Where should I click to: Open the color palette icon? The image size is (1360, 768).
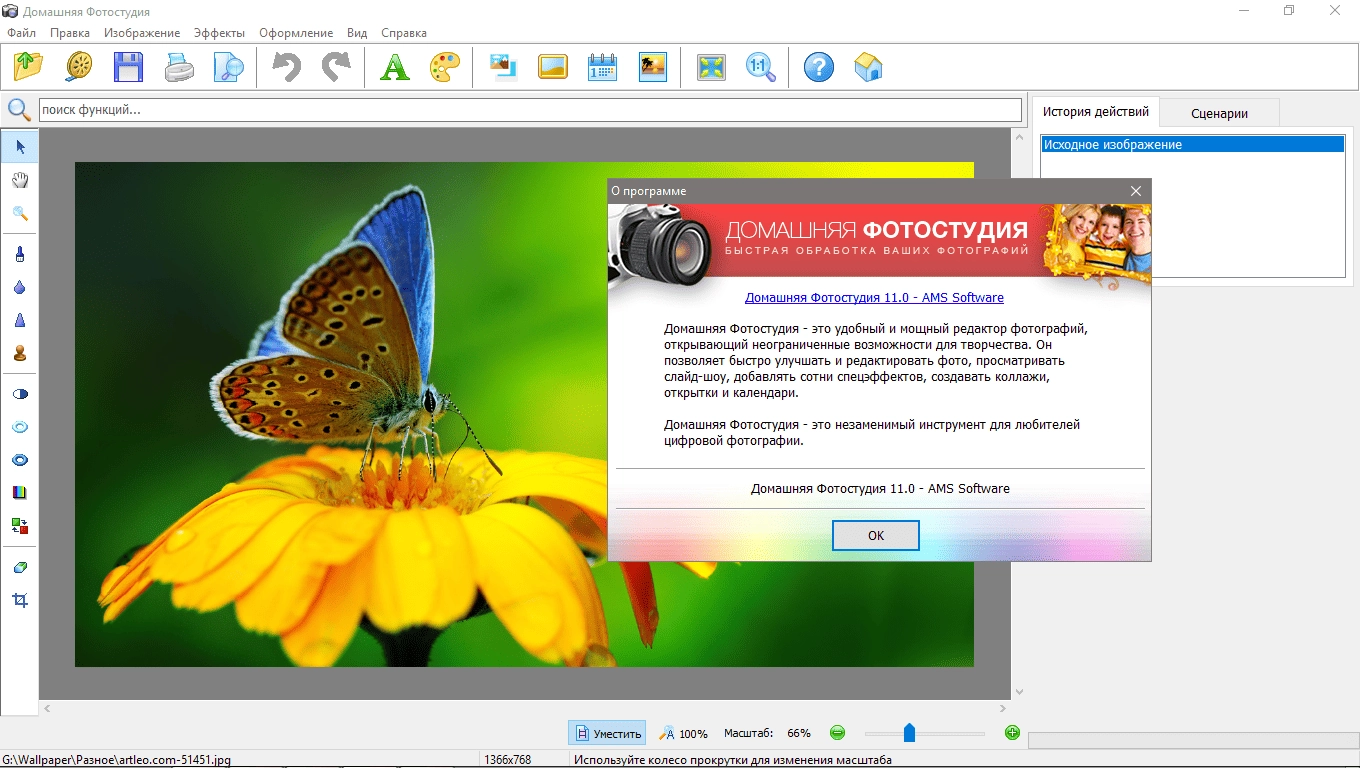tap(445, 67)
